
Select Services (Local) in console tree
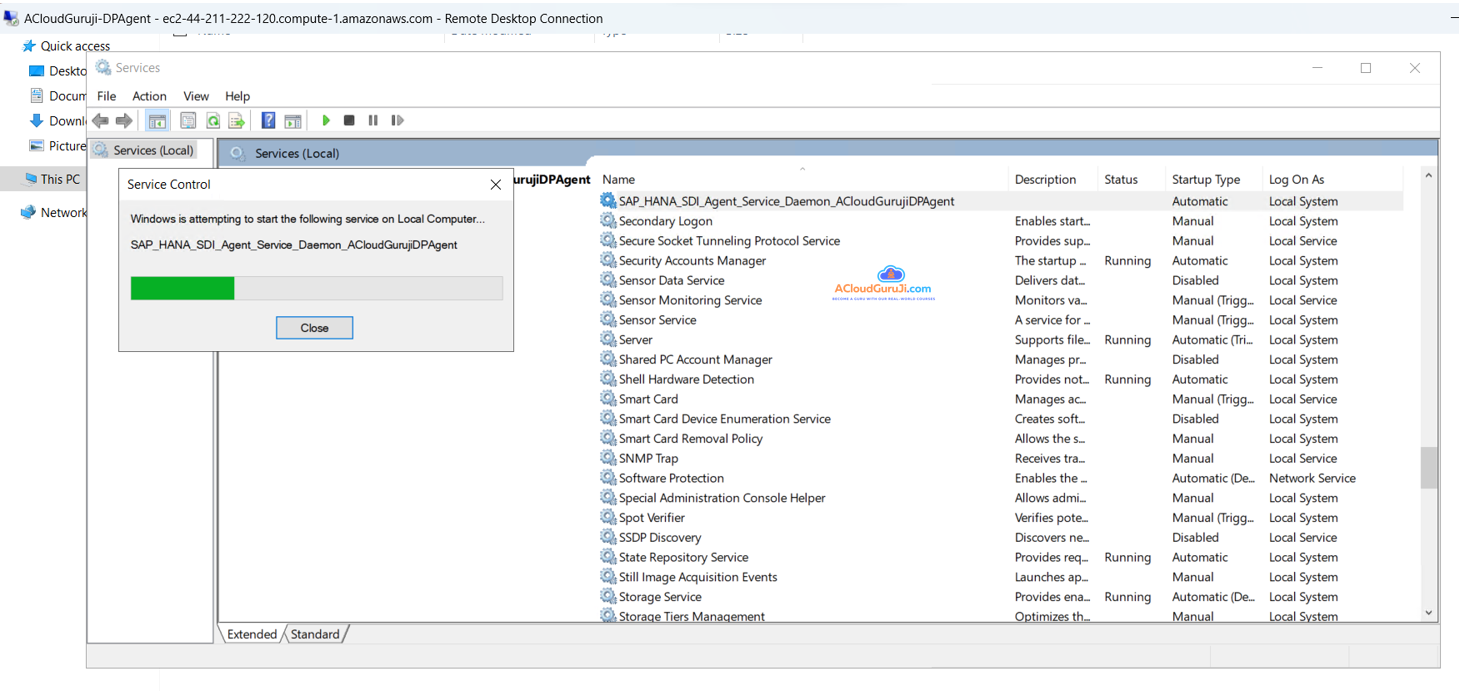[152, 150]
